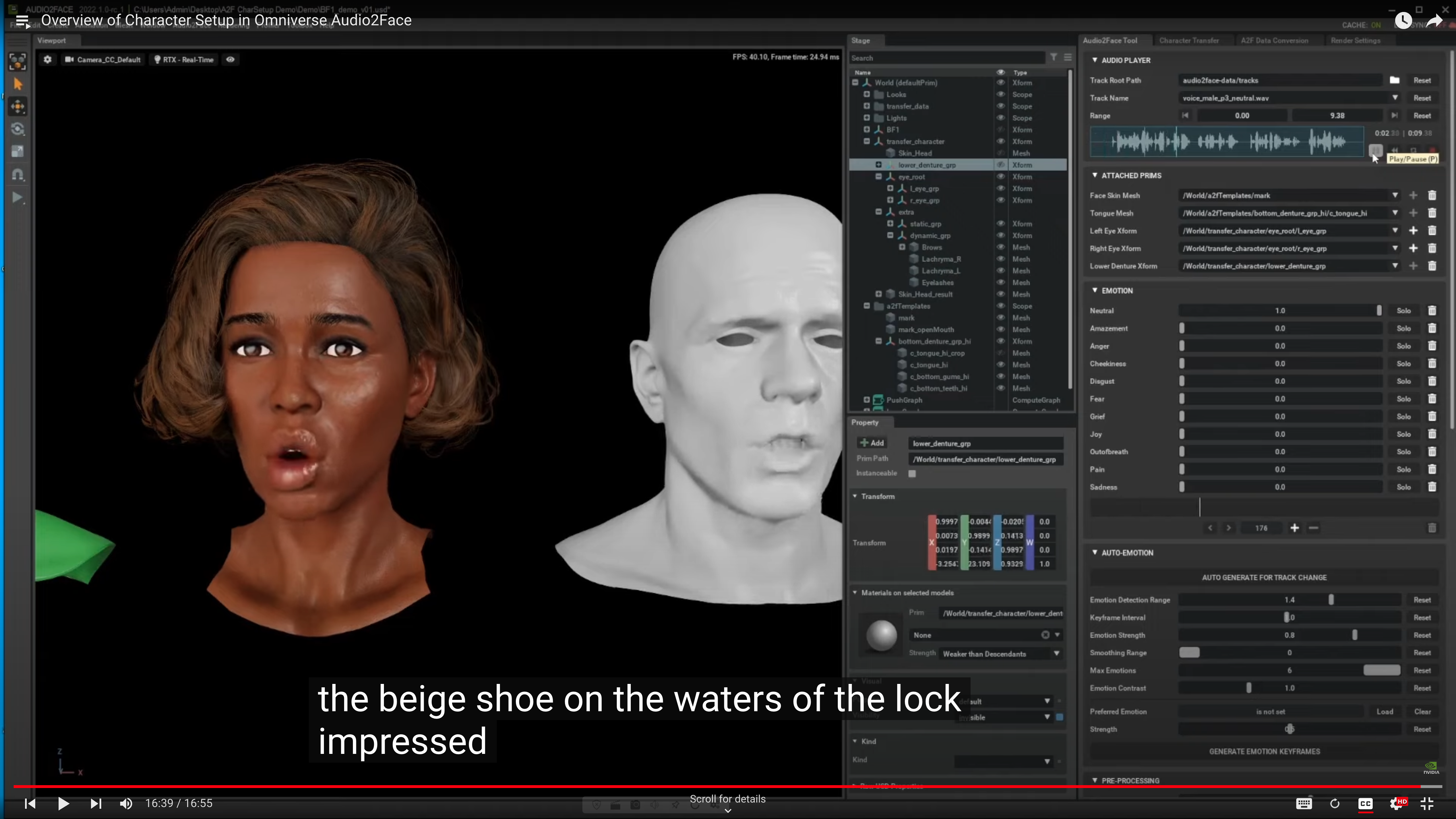Click GENERATE EMOTION KEYFRAMES button
Viewport: 1456px width, 819px height.
(x=1264, y=752)
